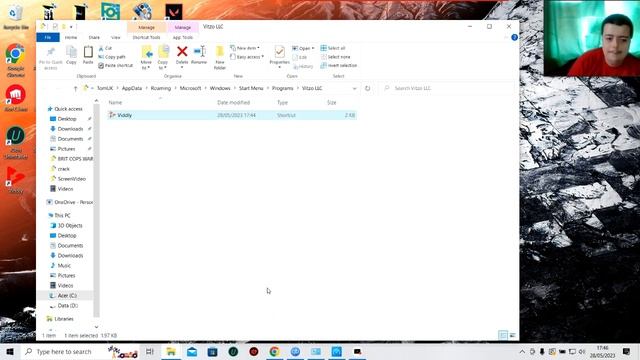The height and width of the screenshot is (360, 640).
Task: Refresh the current folder view
Action: coord(367,88)
